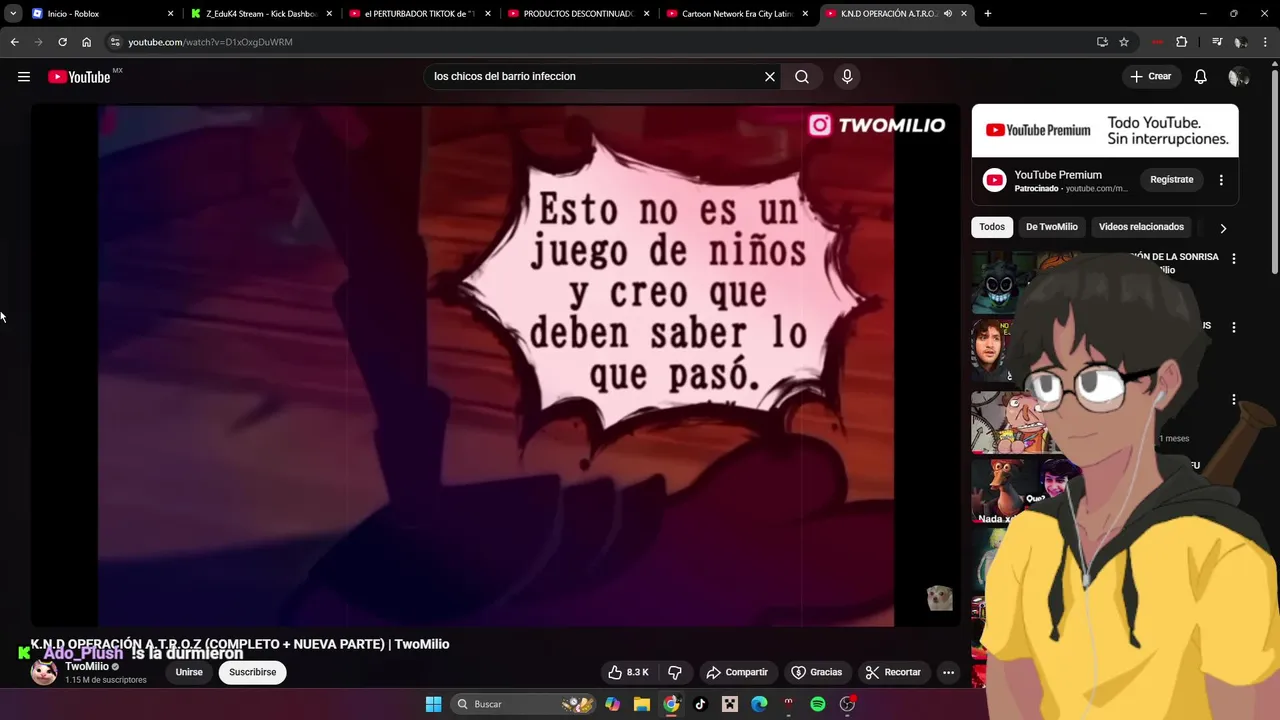This screenshot has width=1280, height=720.
Task: Open options for second recommended video
Action: pyautogui.click(x=1233, y=327)
